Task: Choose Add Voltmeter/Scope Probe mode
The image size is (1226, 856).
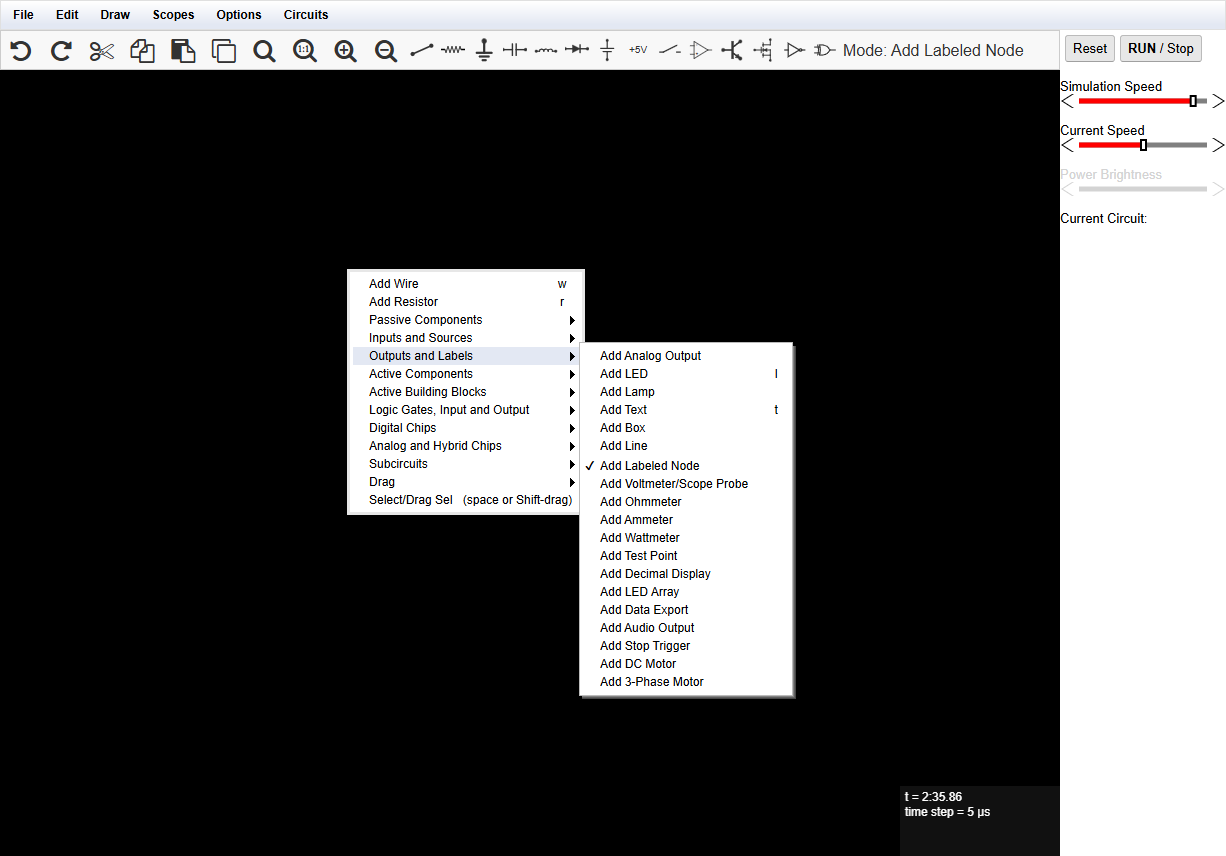Action: [x=673, y=484]
